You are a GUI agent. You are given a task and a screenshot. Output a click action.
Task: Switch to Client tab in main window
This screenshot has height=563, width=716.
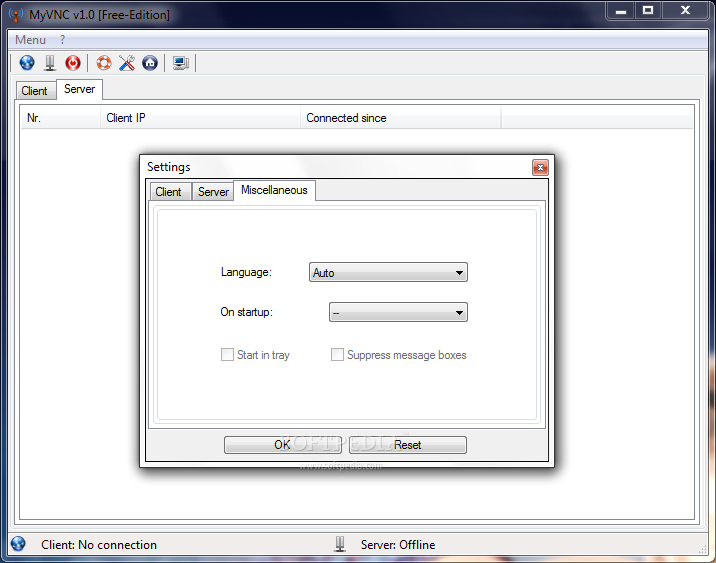[34, 90]
